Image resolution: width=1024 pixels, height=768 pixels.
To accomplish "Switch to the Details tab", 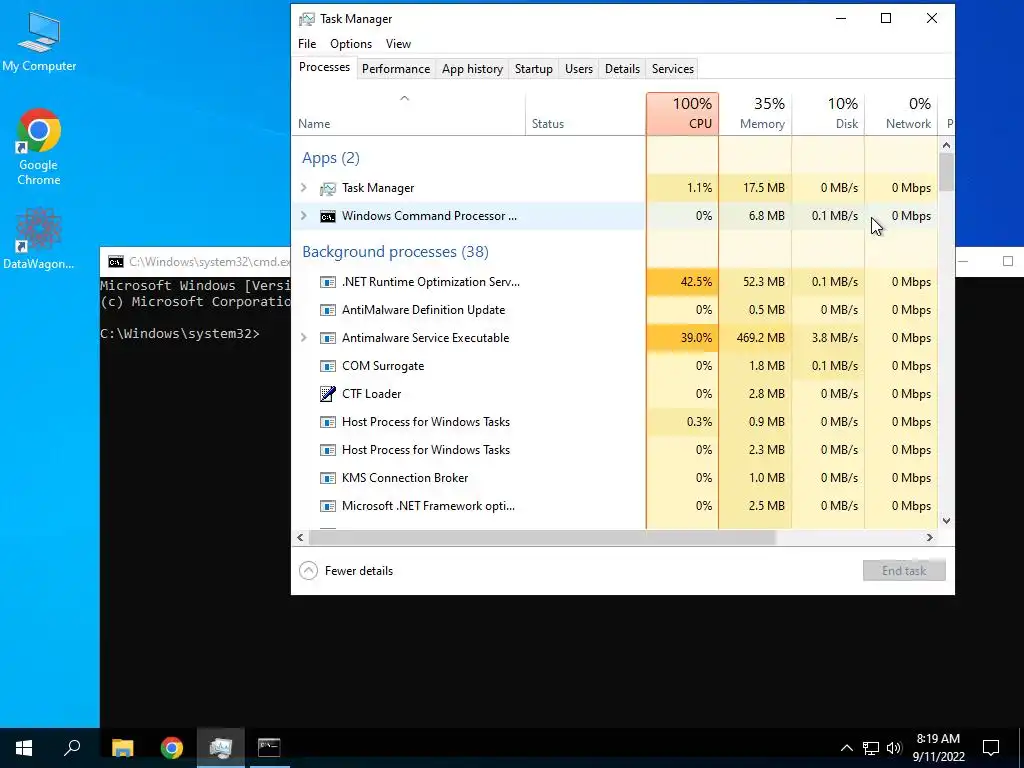I will point(622,69).
